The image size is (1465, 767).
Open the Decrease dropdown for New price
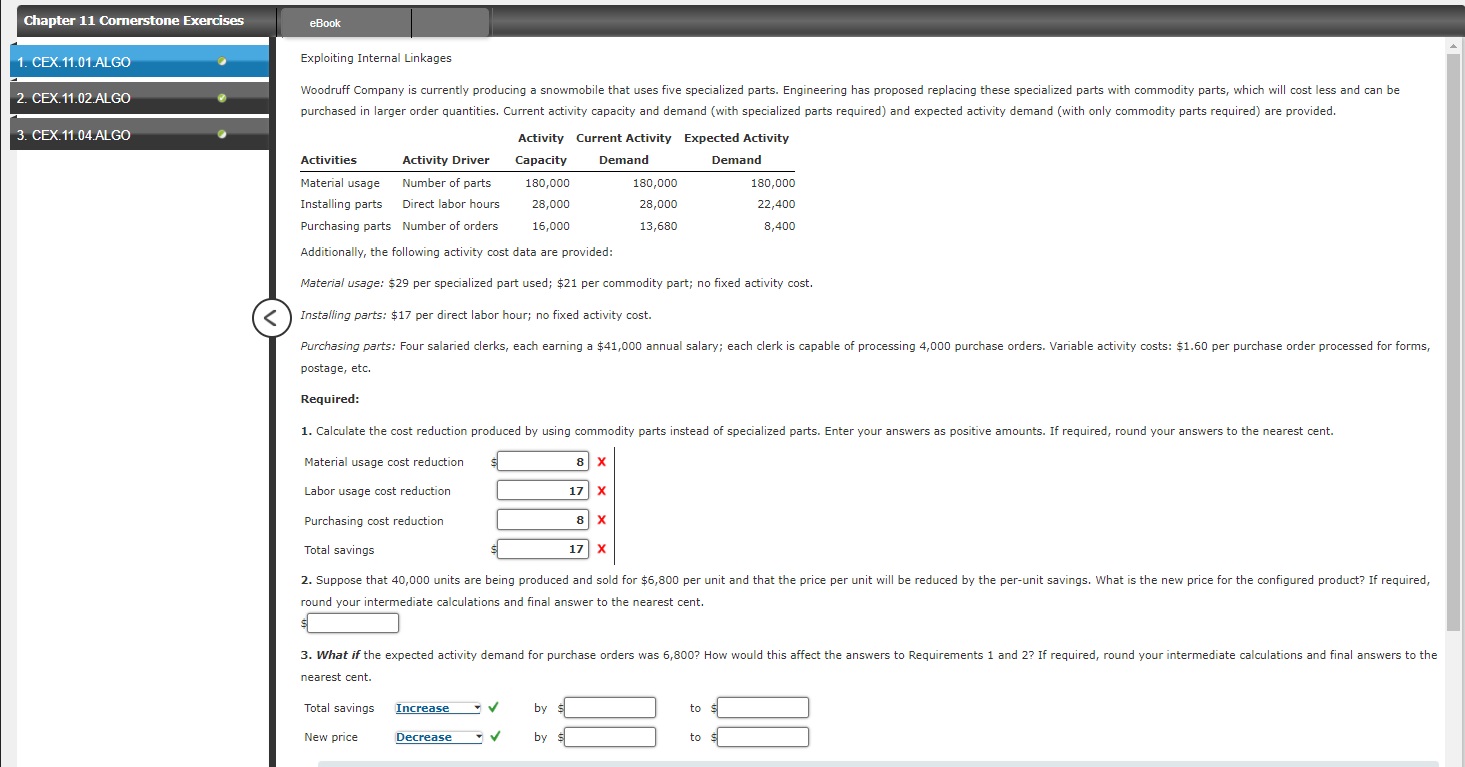tap(437, 737)
